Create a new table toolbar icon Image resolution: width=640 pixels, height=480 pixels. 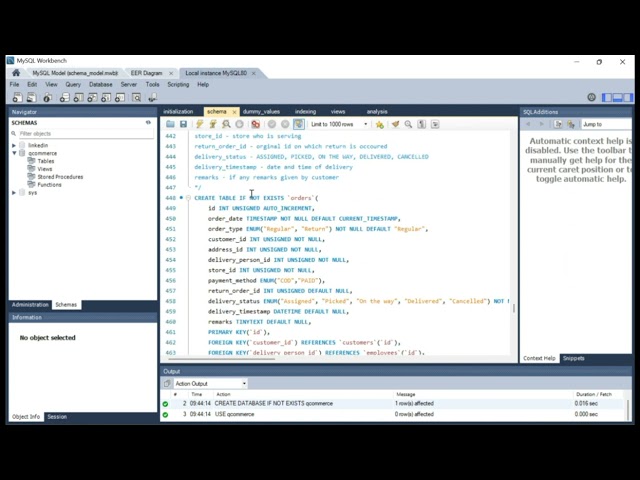coord(78,98)
